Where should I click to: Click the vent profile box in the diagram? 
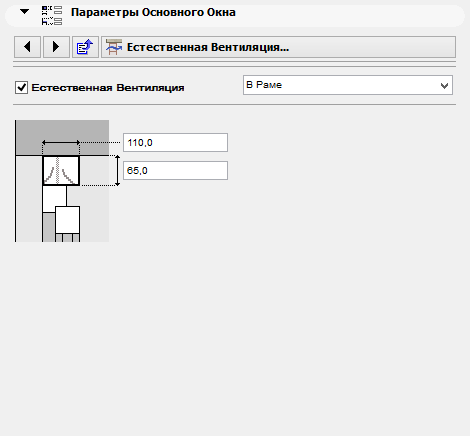61,170
